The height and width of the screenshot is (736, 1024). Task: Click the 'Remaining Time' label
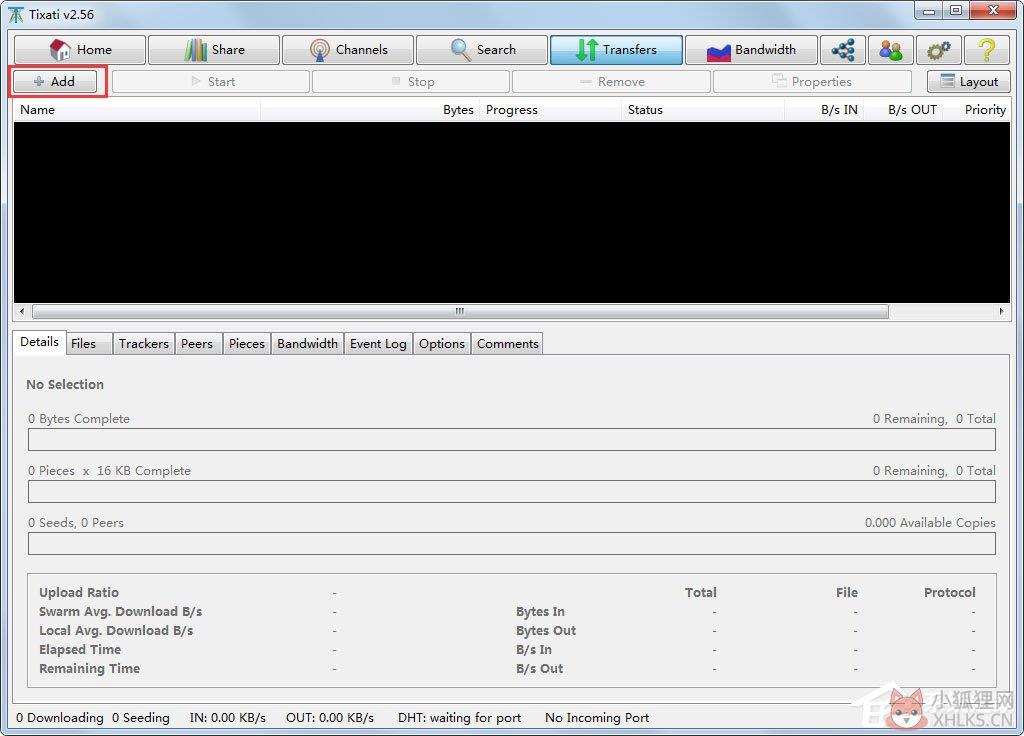pos(89,668)
